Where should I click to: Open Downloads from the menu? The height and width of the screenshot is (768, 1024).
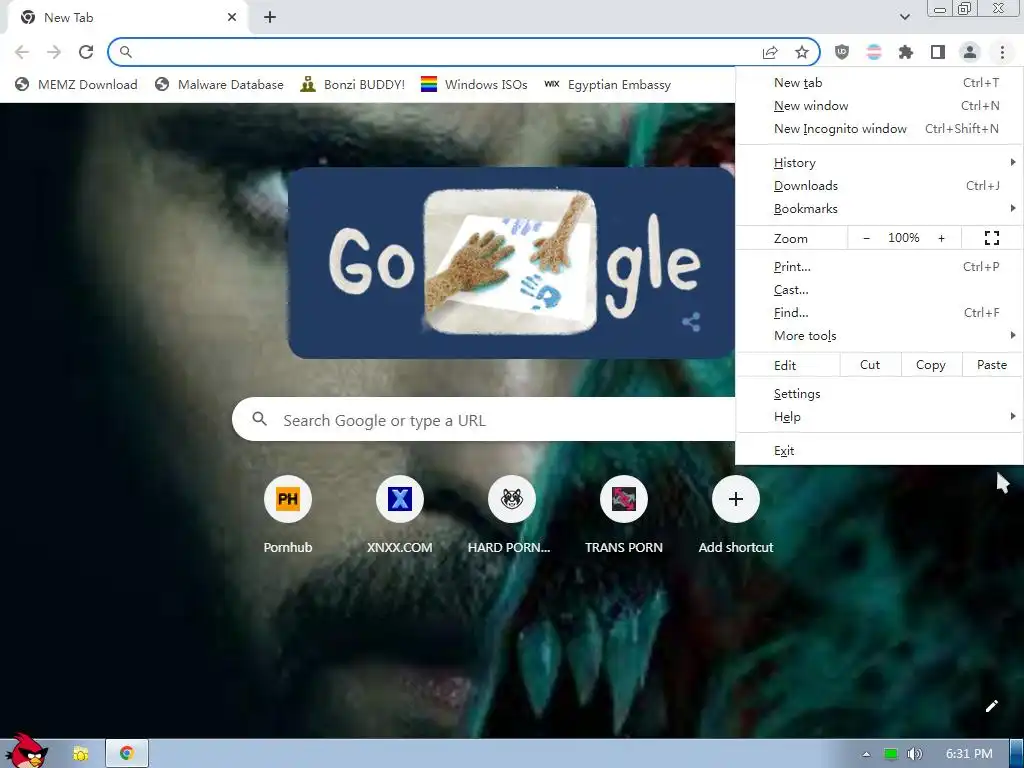point(880,185)
